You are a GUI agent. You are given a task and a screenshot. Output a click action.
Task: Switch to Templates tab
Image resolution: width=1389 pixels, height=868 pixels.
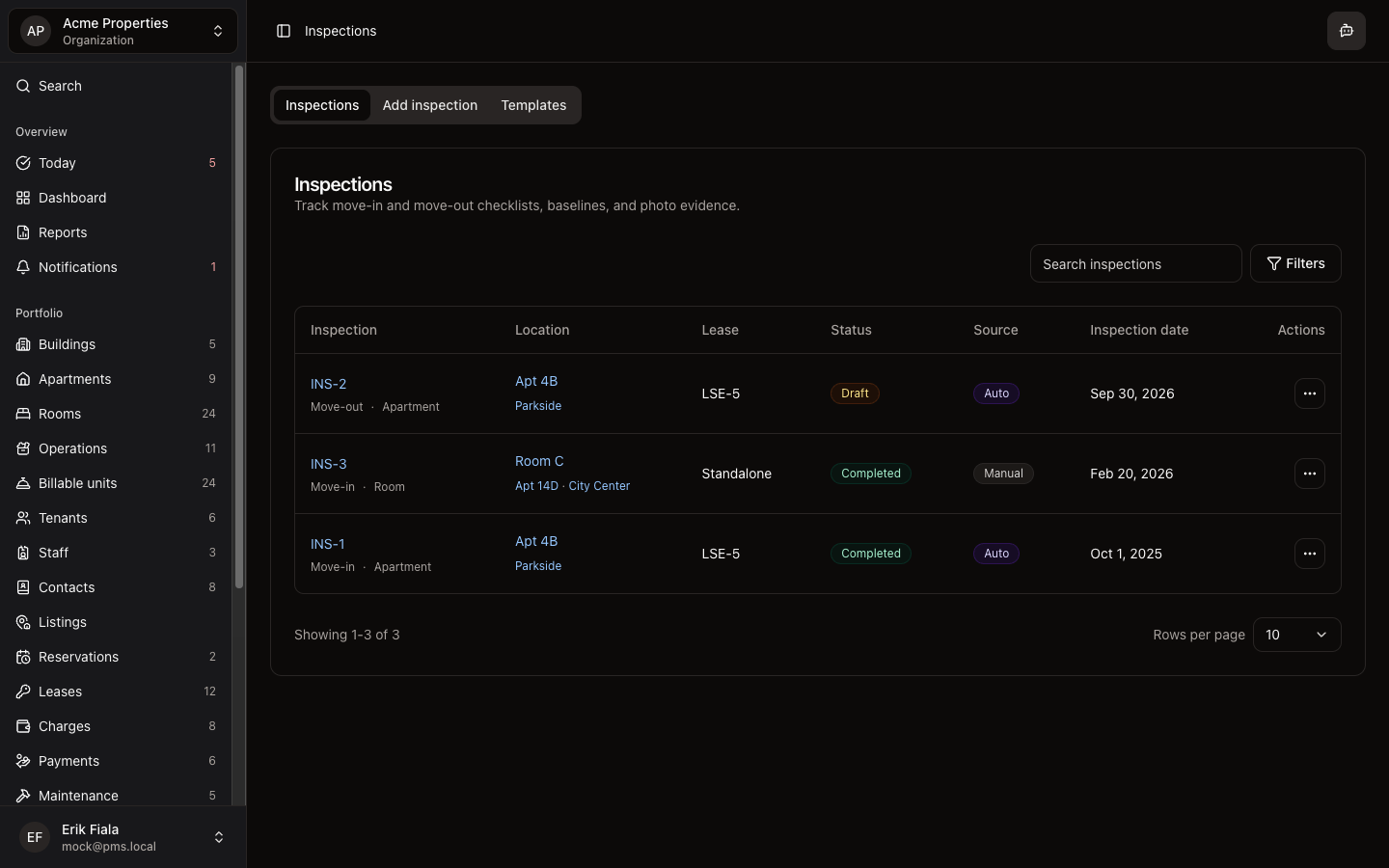(x=533, y=105)
